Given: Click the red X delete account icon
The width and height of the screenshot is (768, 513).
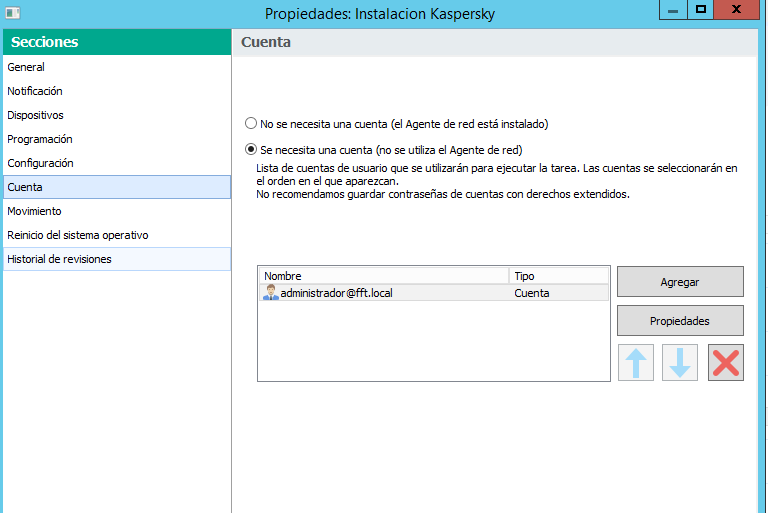Looking at the screenshot, I should tap(726, 363).
